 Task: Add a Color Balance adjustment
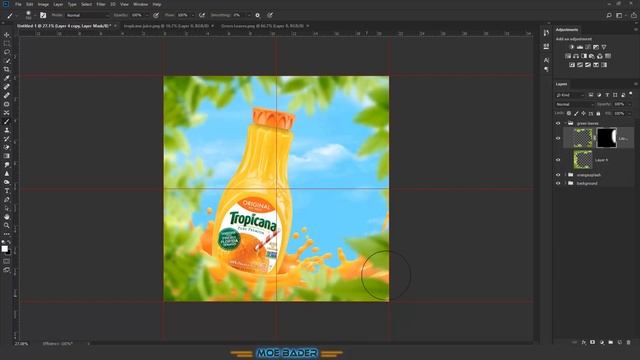[x=576, y=56]
